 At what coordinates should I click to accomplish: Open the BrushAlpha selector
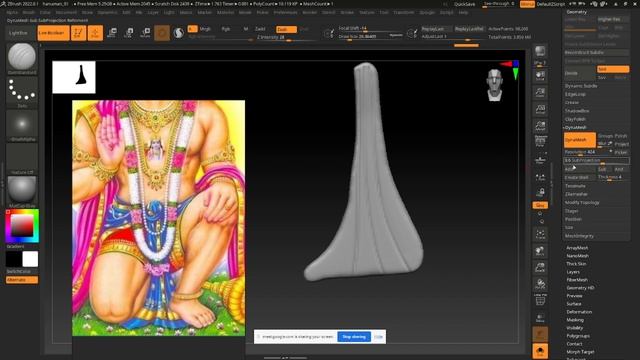(22, 124)
